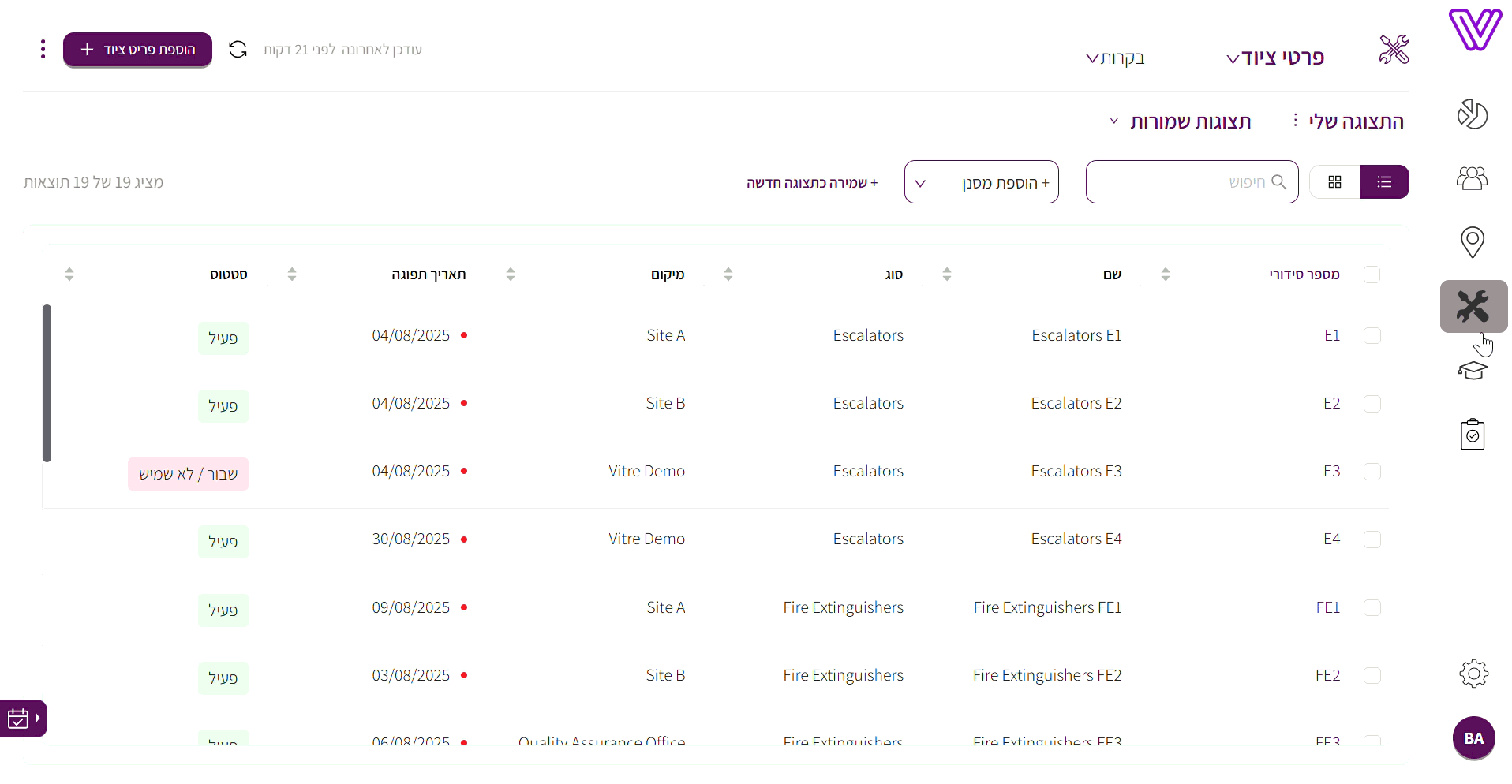Open the graduation cap training icon
This screenshot has height=784, width=1512.
coord(1473,370)
